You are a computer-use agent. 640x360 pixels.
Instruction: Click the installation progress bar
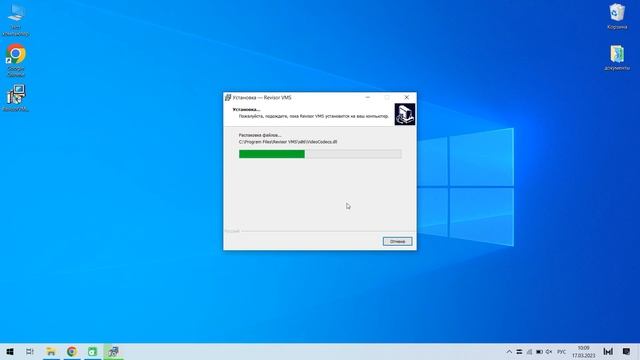click(x=320, y=154)
